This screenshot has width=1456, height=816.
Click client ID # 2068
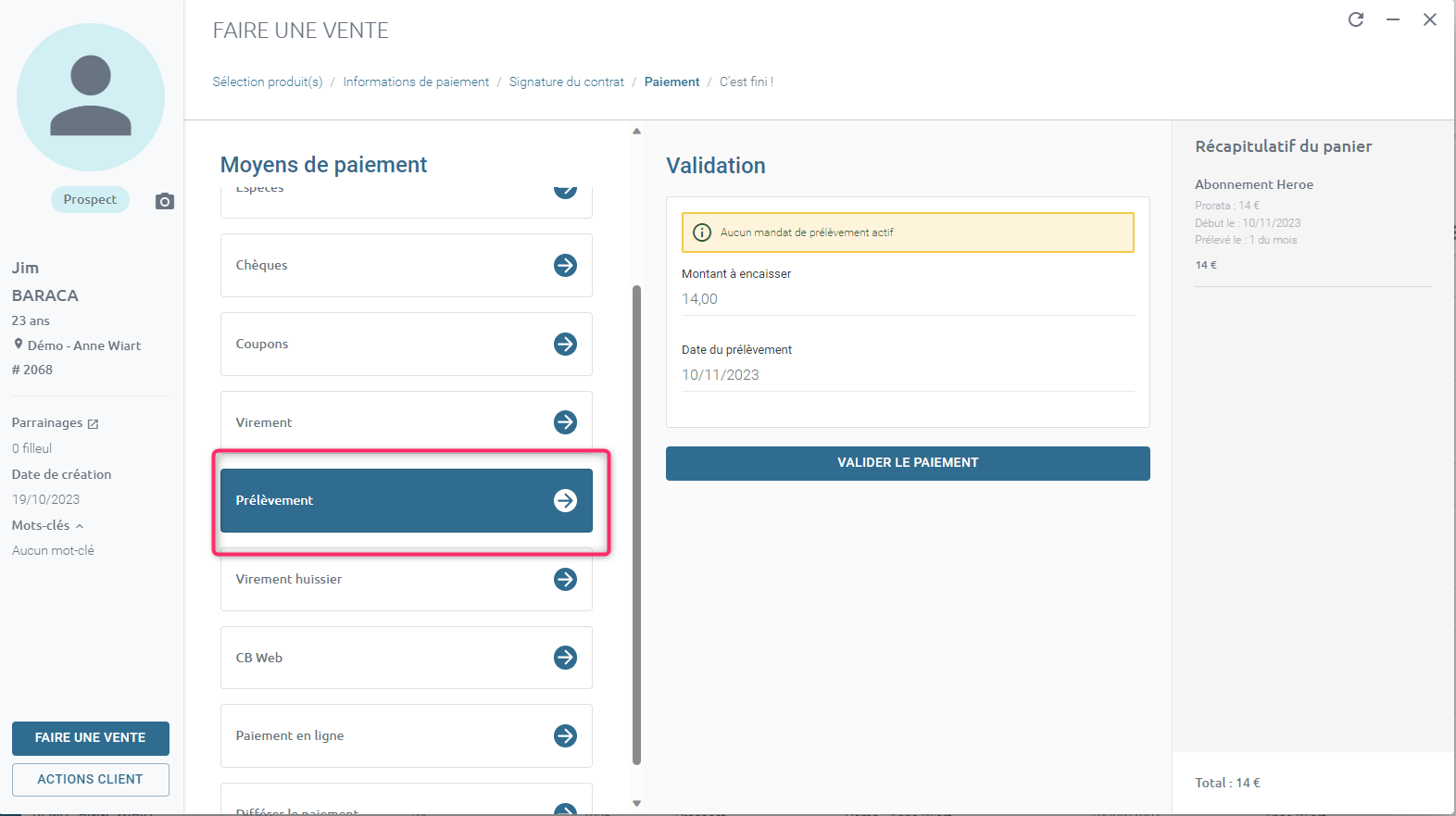click(32, 370)
